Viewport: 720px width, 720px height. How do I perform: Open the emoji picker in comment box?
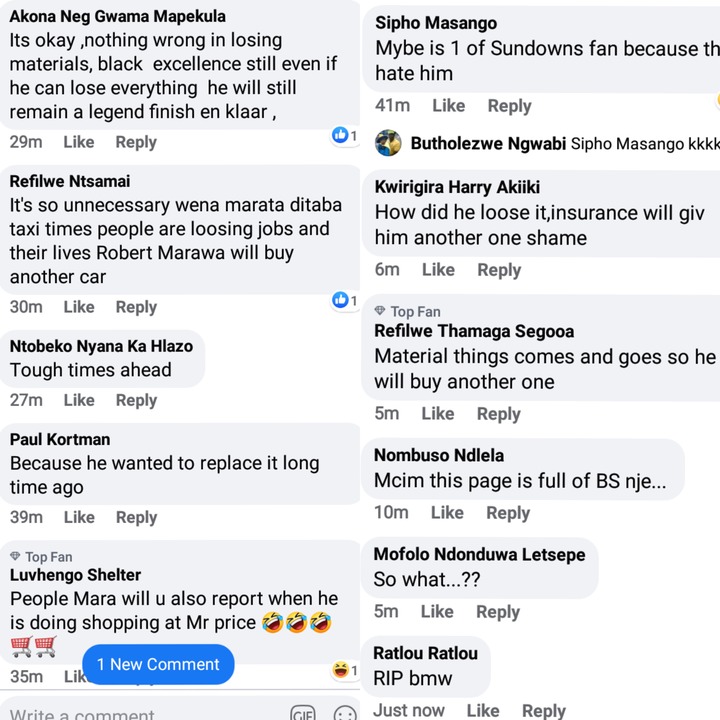(345, 714)
